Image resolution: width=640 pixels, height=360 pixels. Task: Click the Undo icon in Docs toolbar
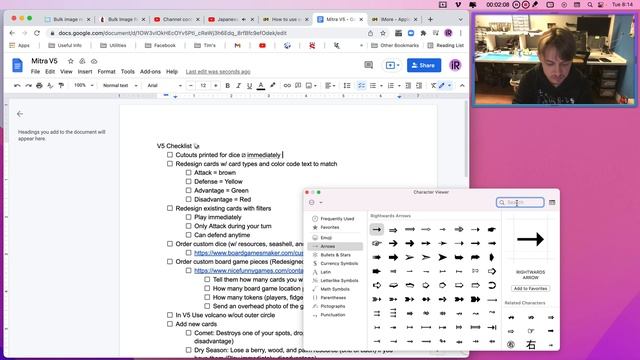point(17,86)
